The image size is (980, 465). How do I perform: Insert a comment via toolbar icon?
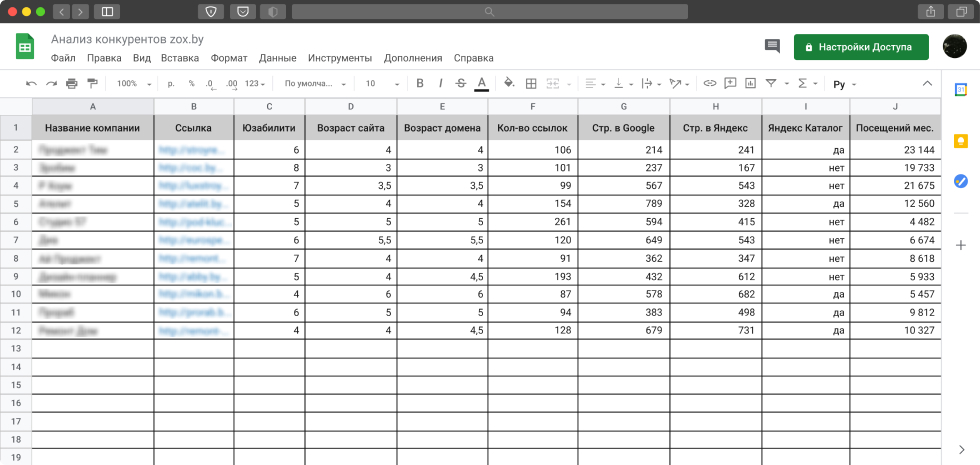pos(730,84)
